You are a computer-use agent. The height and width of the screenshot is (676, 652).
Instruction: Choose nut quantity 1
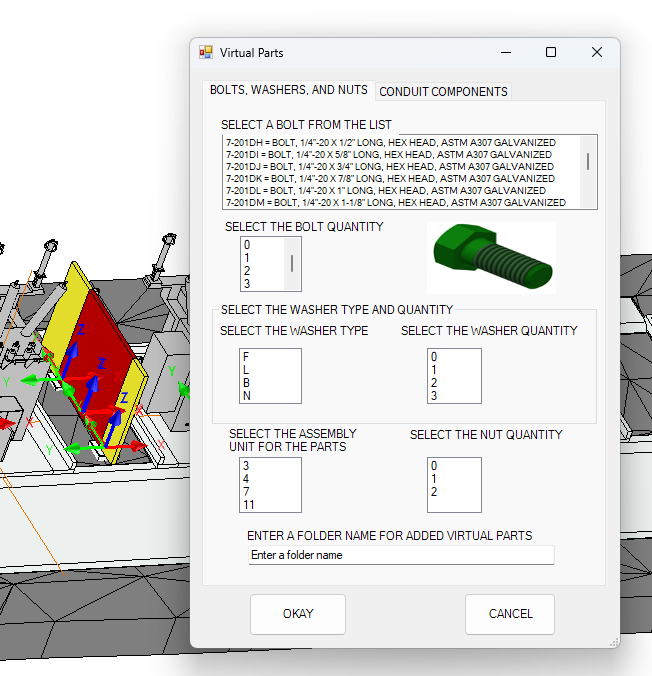pyautogui.click(x=454, y=479)
